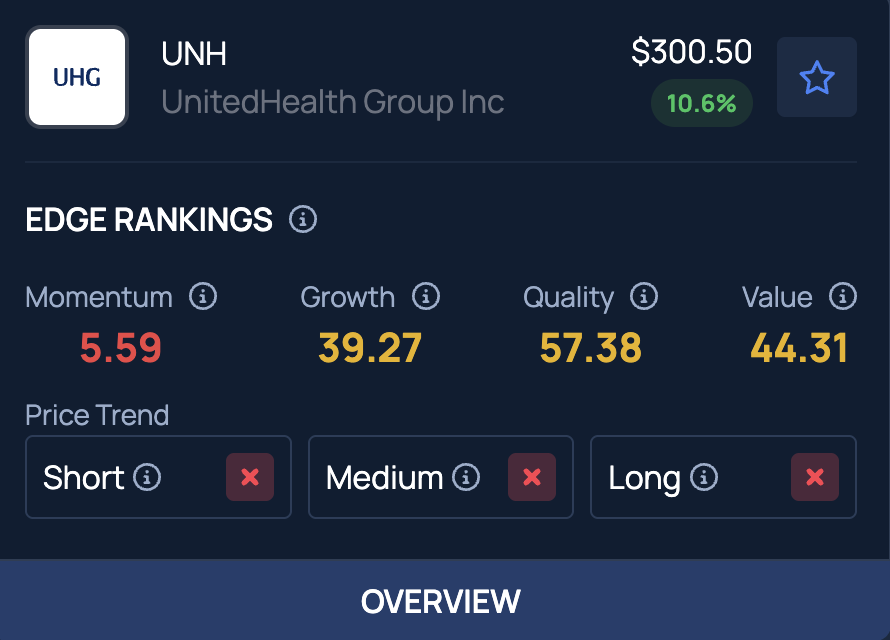Click the 10.6% change badge
890x640 pixels.
[x=702, y=103]
